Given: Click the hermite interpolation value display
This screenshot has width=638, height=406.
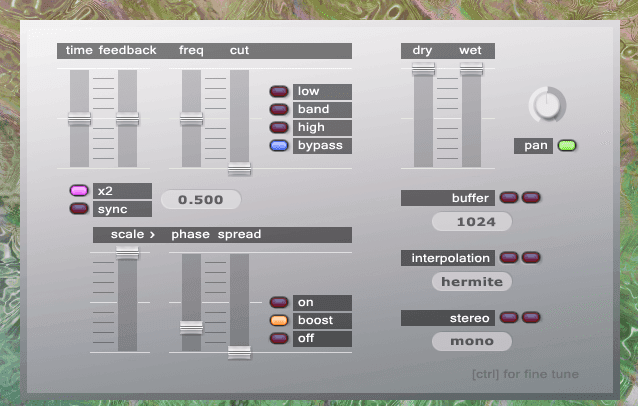Looking at the screenshot, I should (x=472, y=282).
